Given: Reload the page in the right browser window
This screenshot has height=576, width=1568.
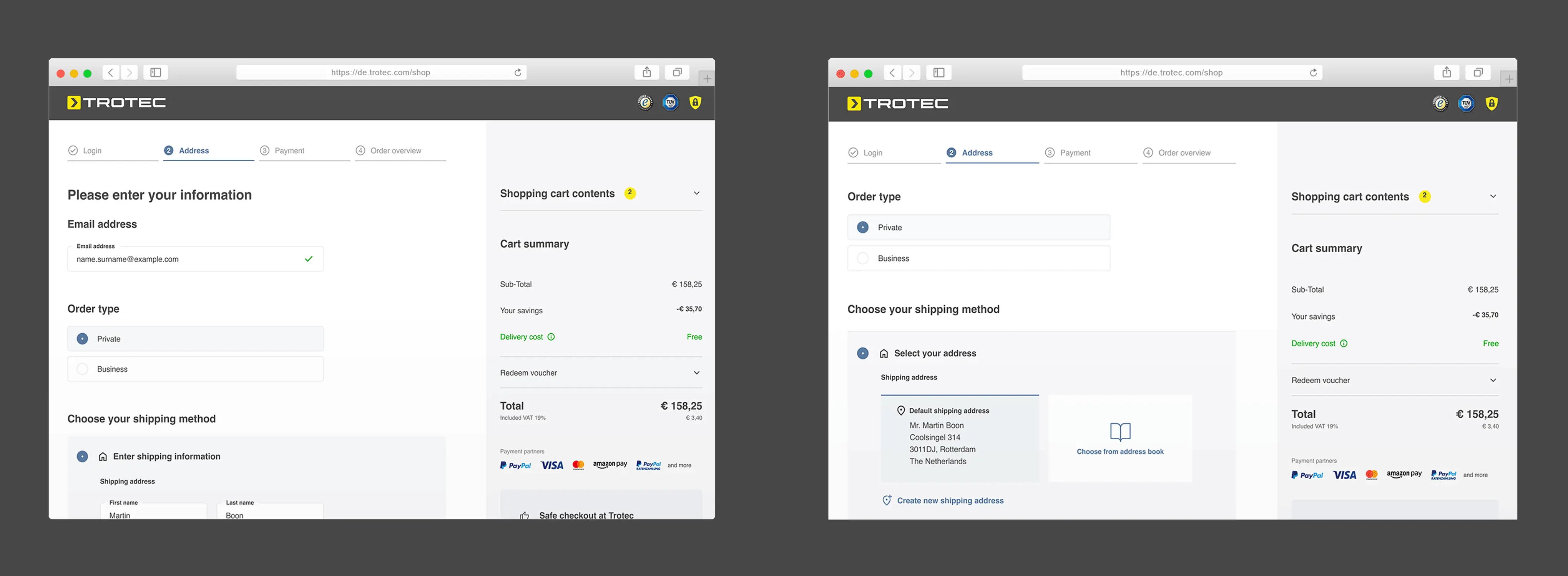Looking at the screenshot, I should [x=1314, y=73].
